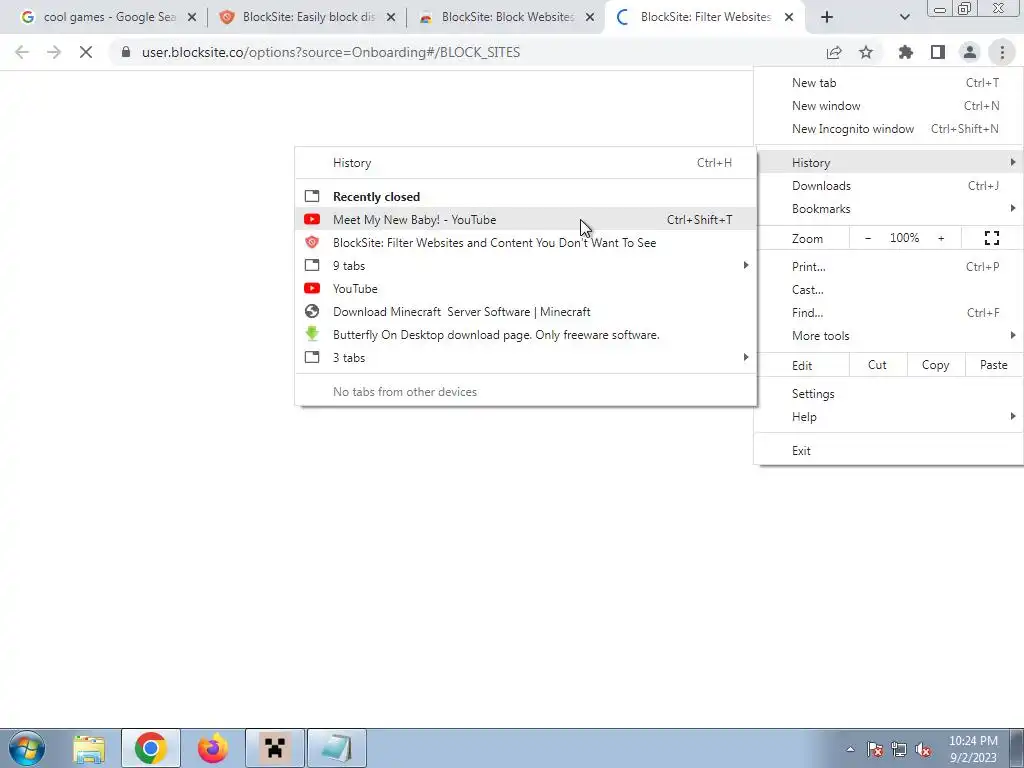Open a new tab with plus button
The image size is (1024, 768).
coord(827,17)
